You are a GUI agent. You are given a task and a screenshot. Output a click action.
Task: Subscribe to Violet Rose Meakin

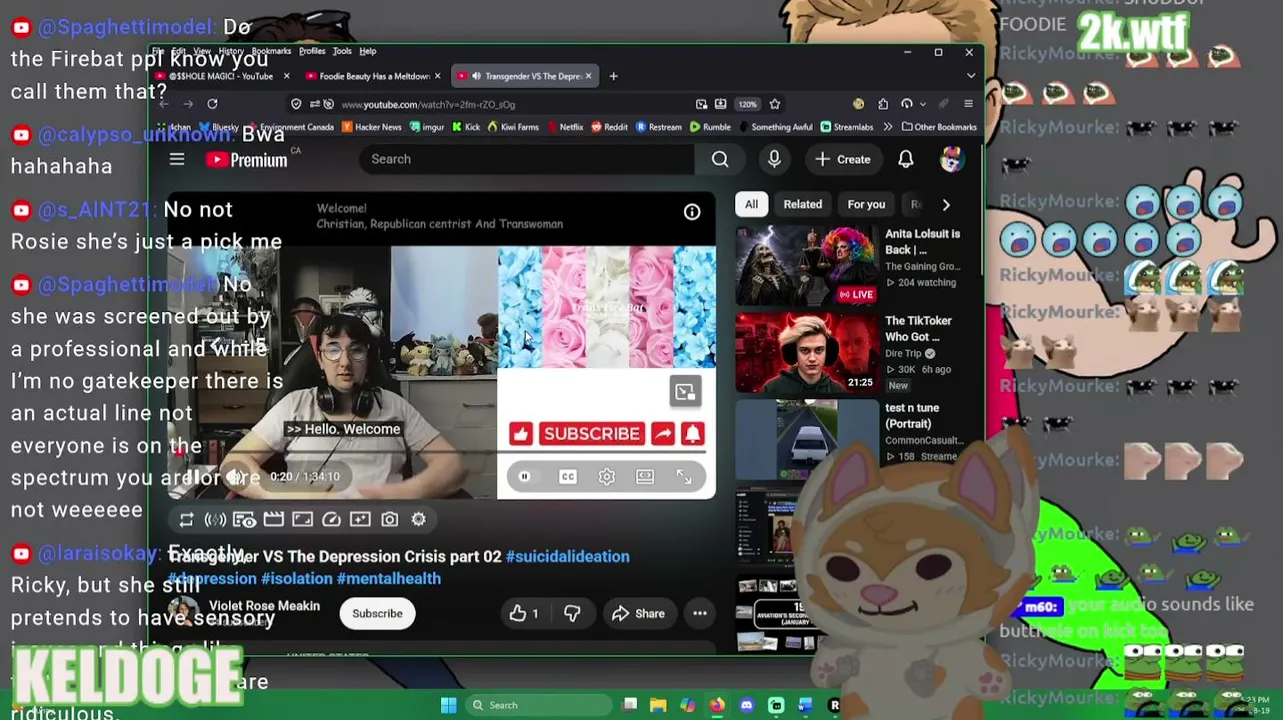point(377,613)
